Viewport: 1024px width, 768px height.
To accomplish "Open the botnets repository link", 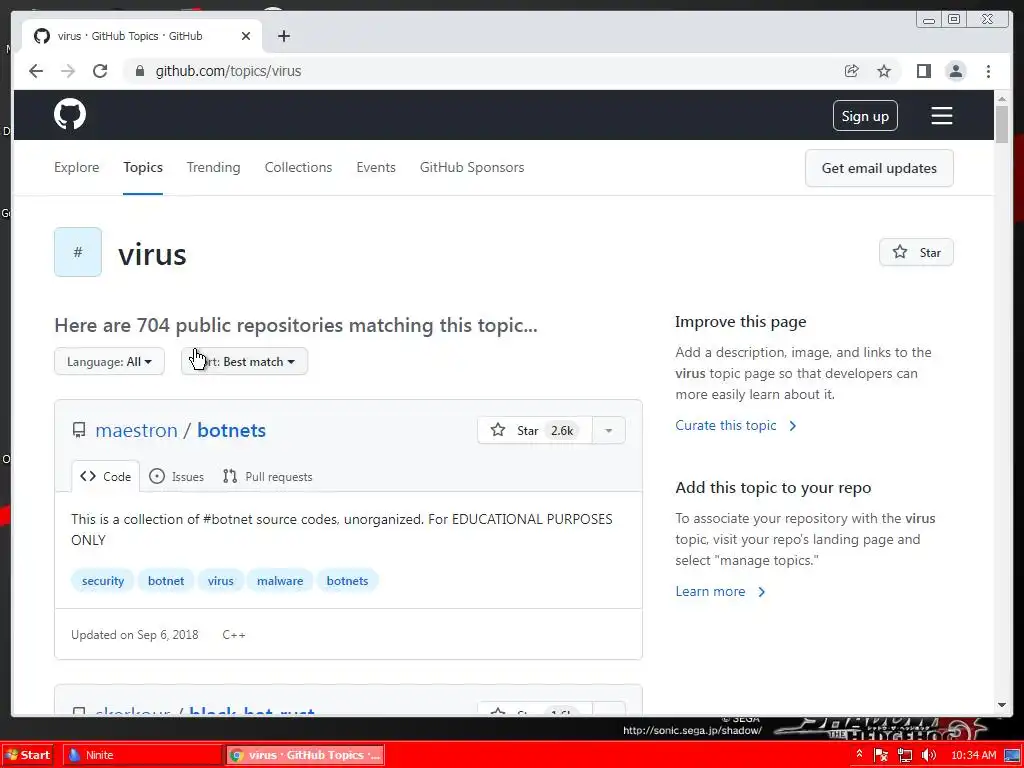I will click(x=232, y=430).
